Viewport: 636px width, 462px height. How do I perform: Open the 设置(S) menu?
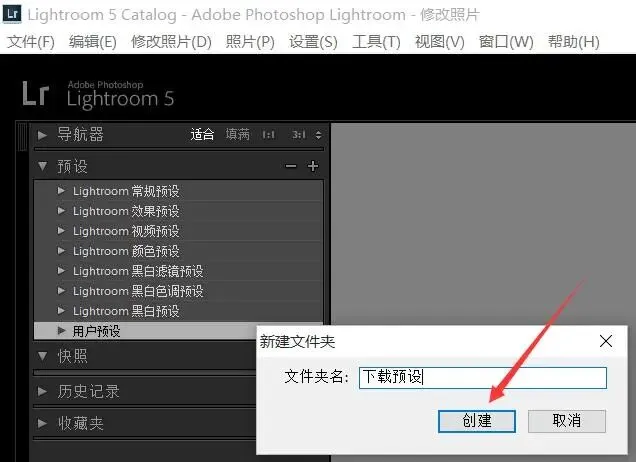(x=313, y=41)
